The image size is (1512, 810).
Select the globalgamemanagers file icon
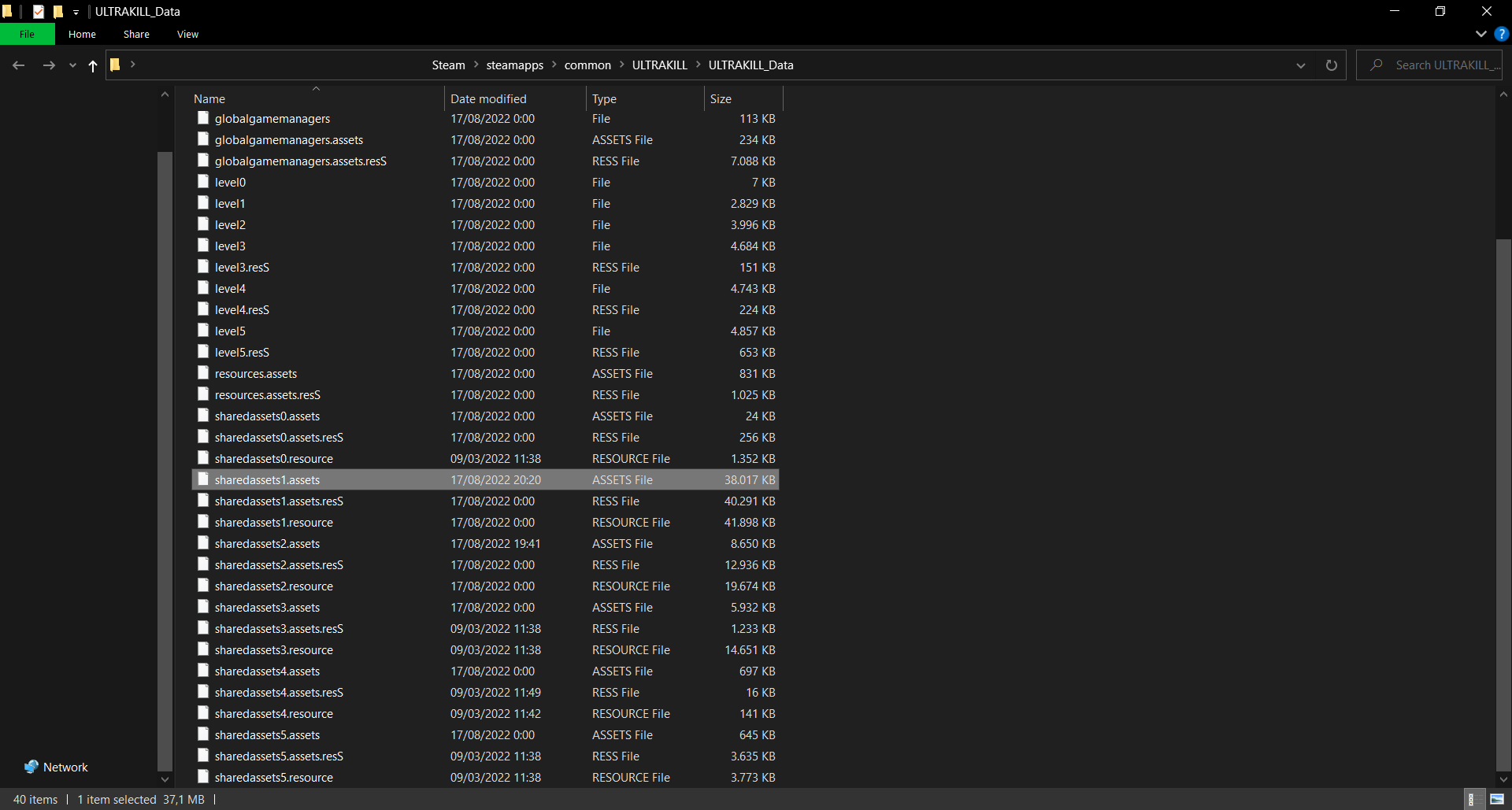coord(203,118)
